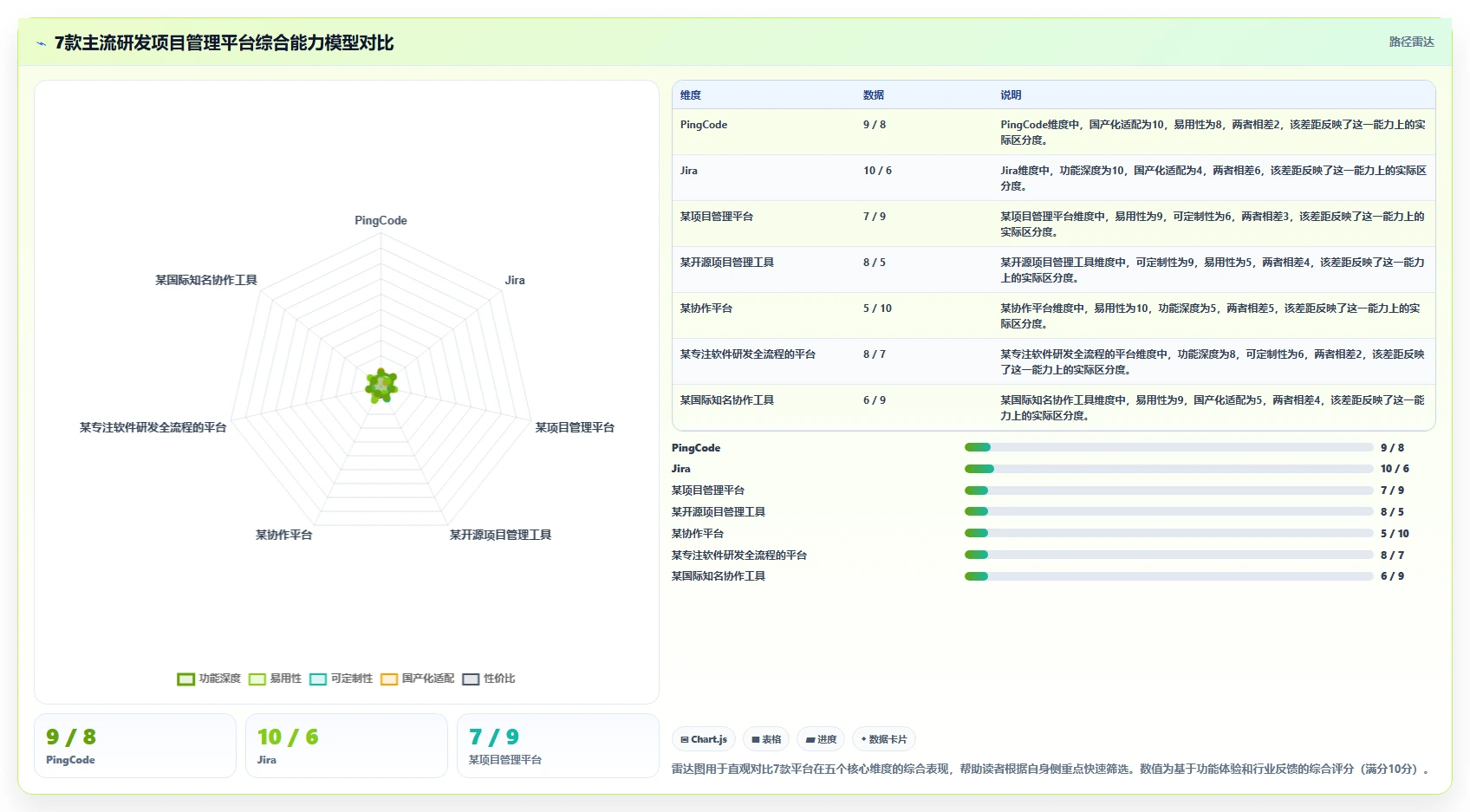Click the 某专注软件研发全流程的平台 progress bar
This screenshot has width=1470, height=812.
(x=1169, y=555)
